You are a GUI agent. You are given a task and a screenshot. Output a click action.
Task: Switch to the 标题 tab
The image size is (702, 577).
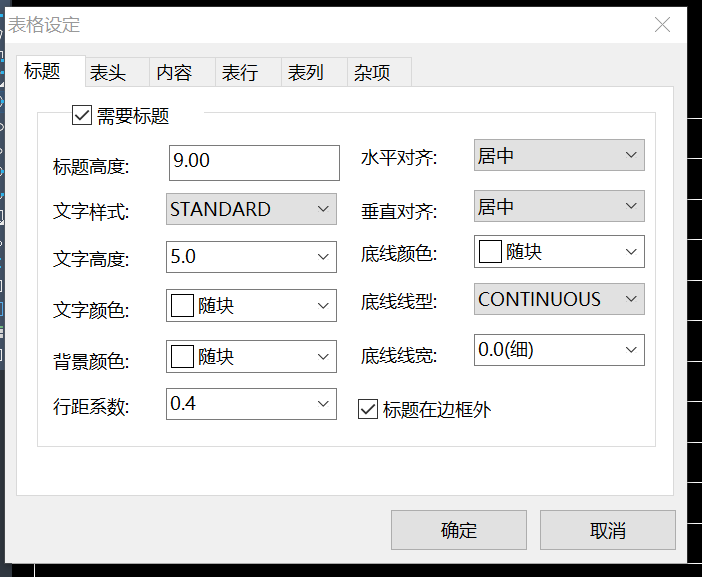[x=51, y=71]
